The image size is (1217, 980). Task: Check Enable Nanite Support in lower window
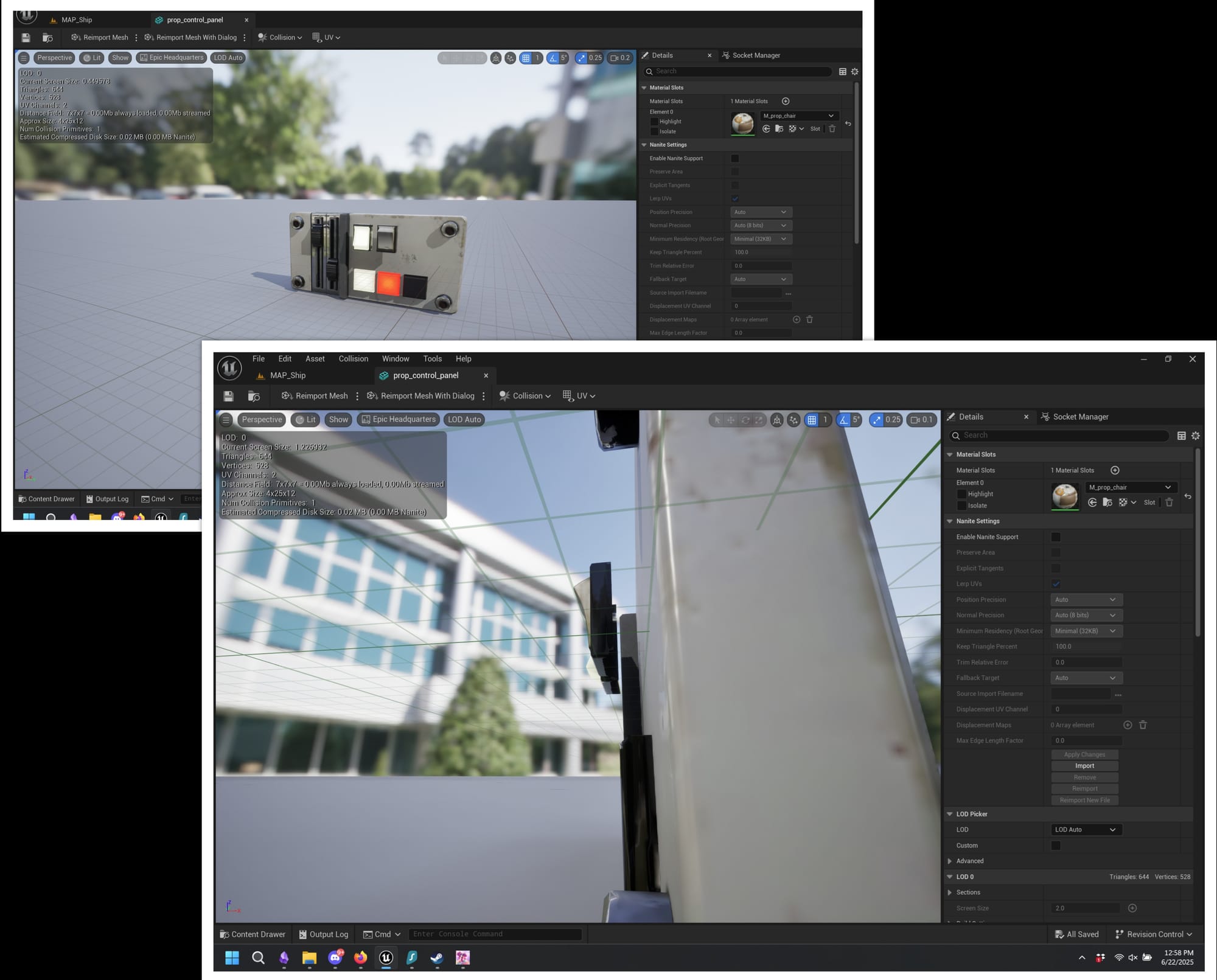coord(1056,537)
